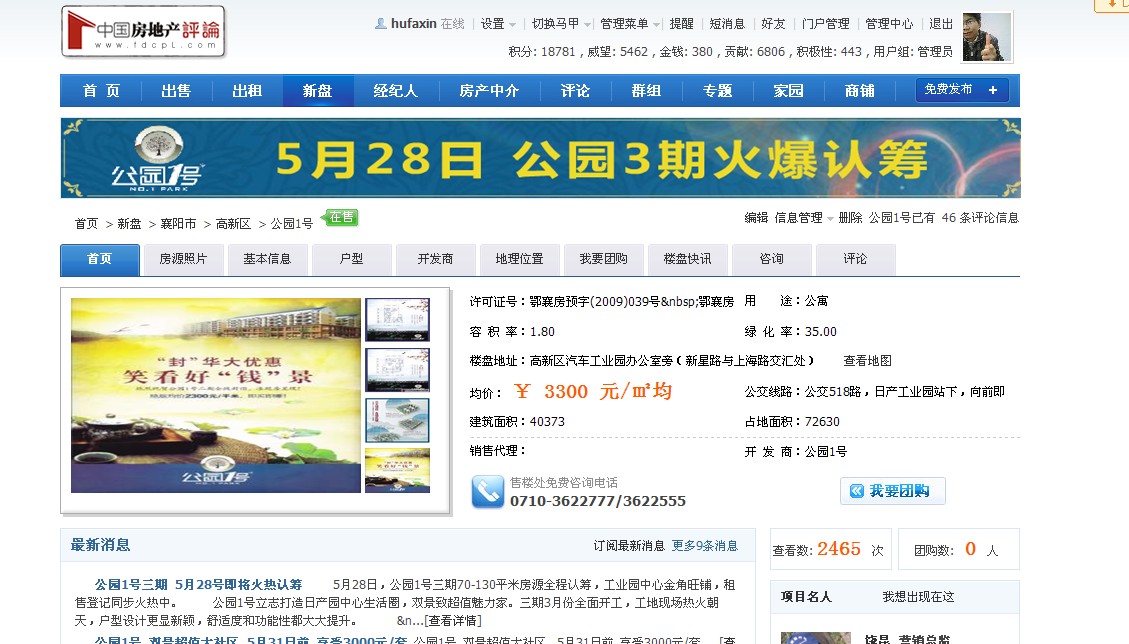Open news 公园1号三期 5月28号即将火热认筹

coord(198,585)
